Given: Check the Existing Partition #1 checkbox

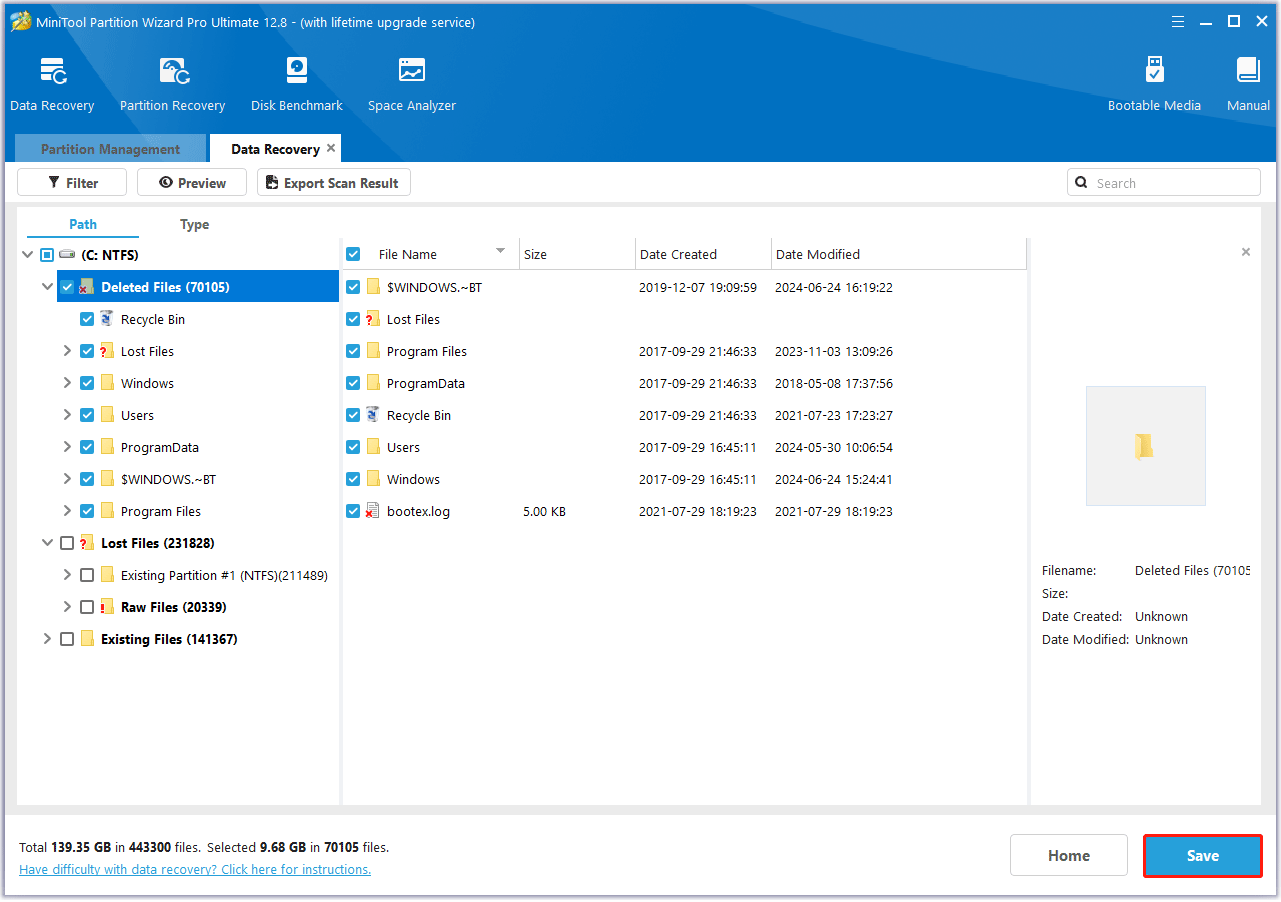Looking at the screenshot, I should [x=87, y=575].
